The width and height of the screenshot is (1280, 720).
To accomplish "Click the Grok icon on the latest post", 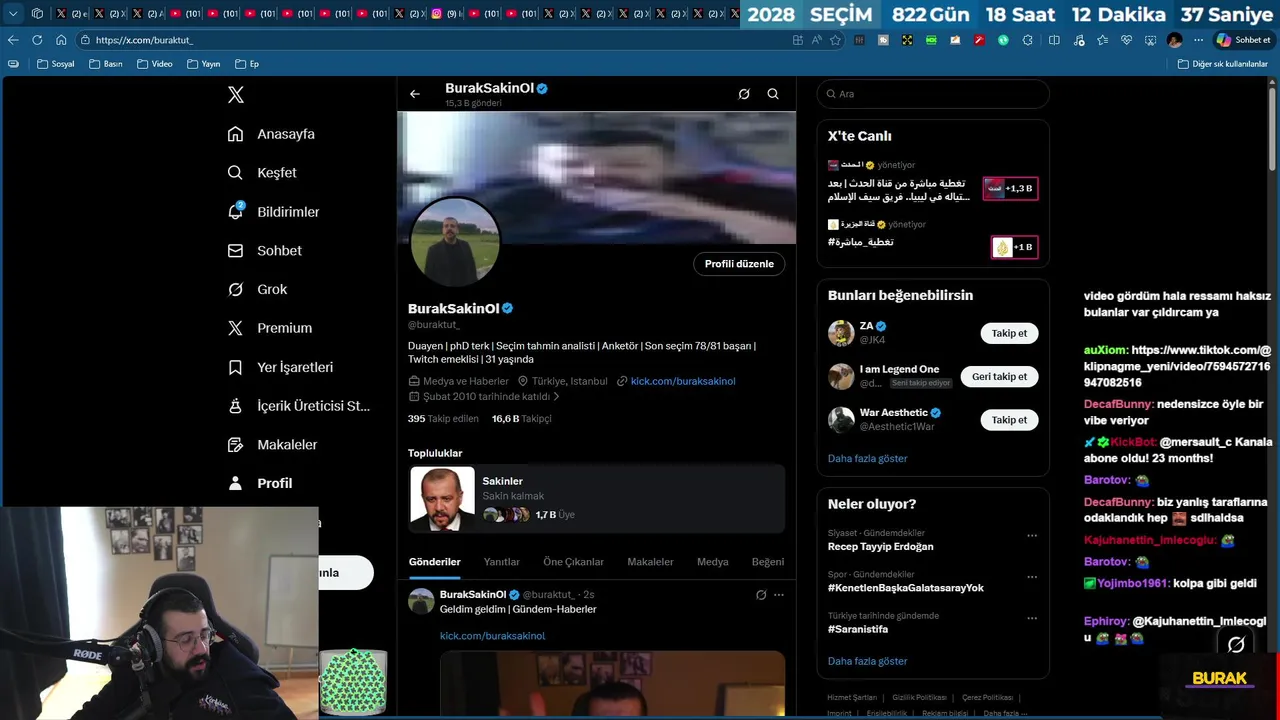I will pyautogui.click(x=761, y=595).
